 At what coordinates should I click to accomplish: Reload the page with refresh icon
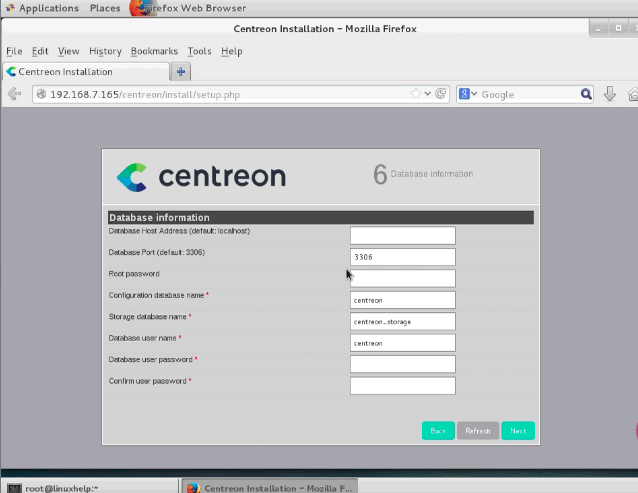[441, 94]
